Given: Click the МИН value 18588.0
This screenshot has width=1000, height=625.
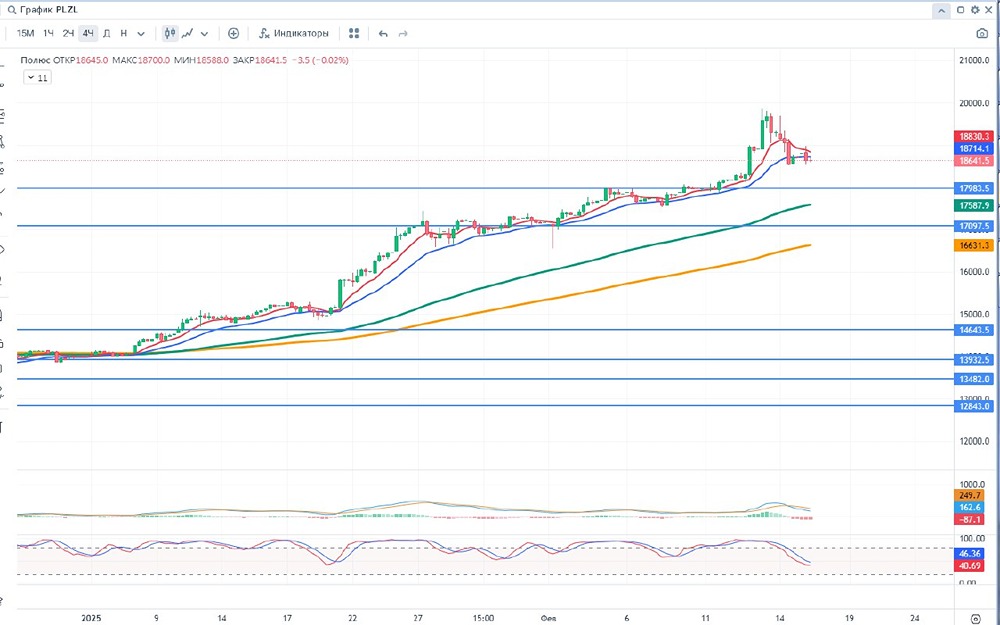Looking at the screenshot, I should (x=212, y=60).
